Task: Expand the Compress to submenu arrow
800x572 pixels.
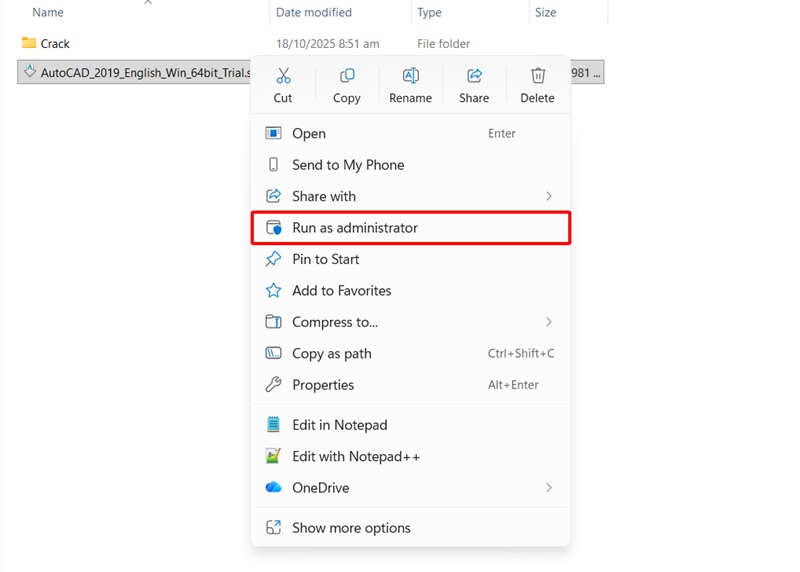Action: [x=549, y=322]
